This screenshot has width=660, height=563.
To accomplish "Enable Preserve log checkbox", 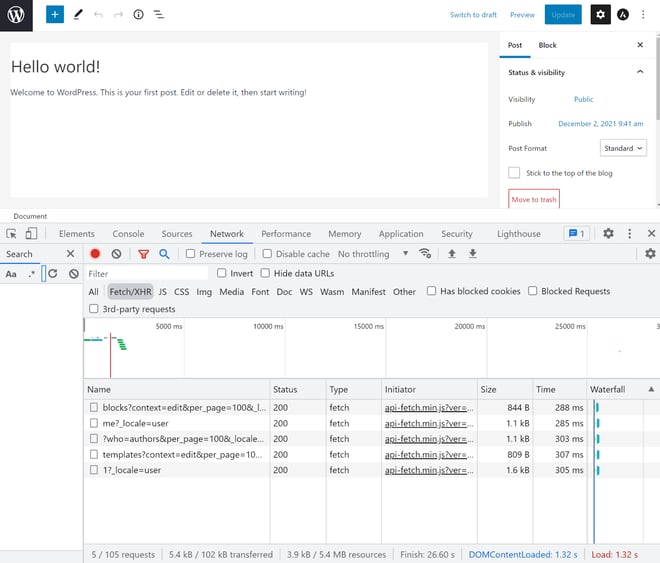I will (x=190, y=254).
